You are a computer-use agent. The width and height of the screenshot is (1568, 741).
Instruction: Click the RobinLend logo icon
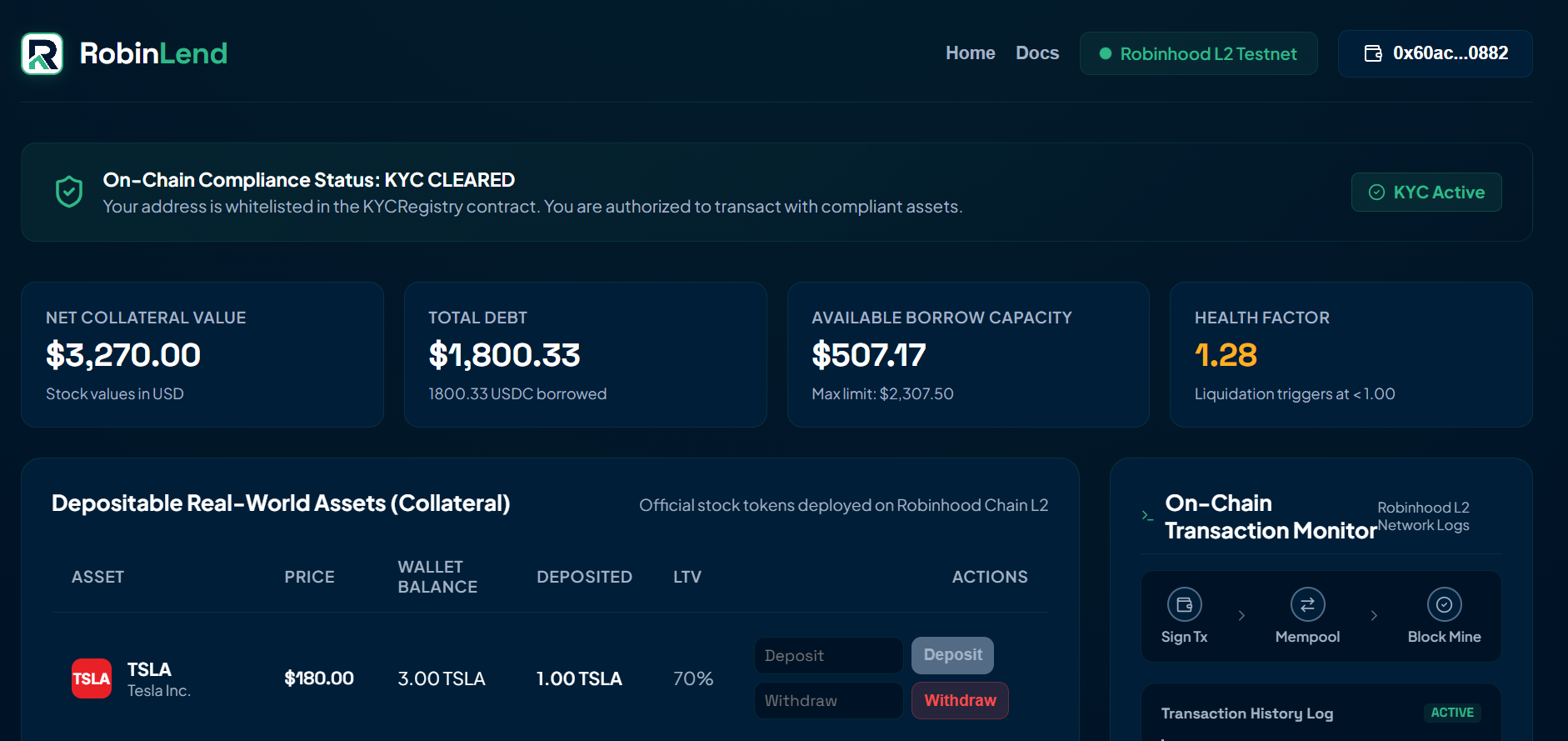point(42,53)
